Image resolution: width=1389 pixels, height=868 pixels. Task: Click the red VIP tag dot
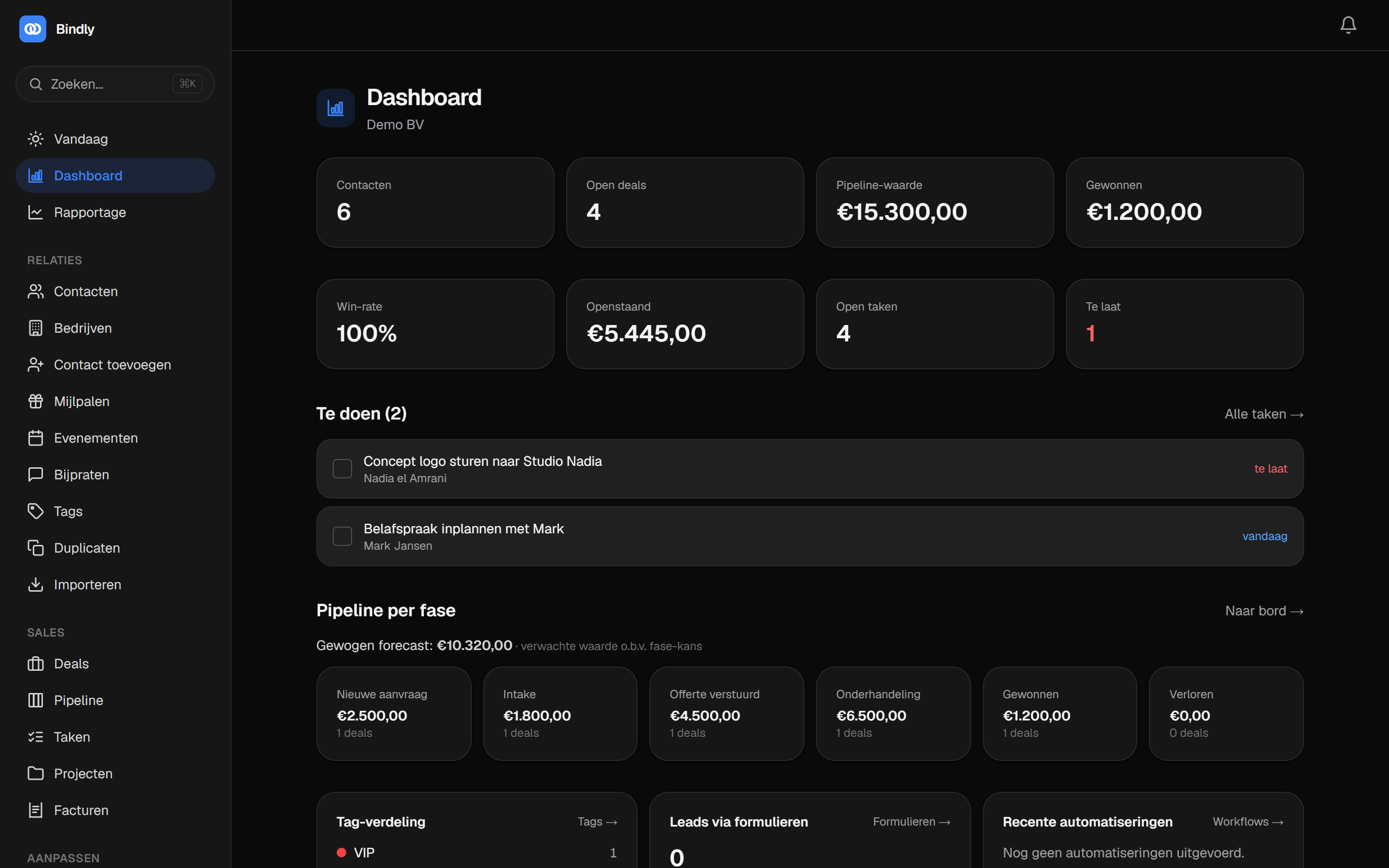341,853
